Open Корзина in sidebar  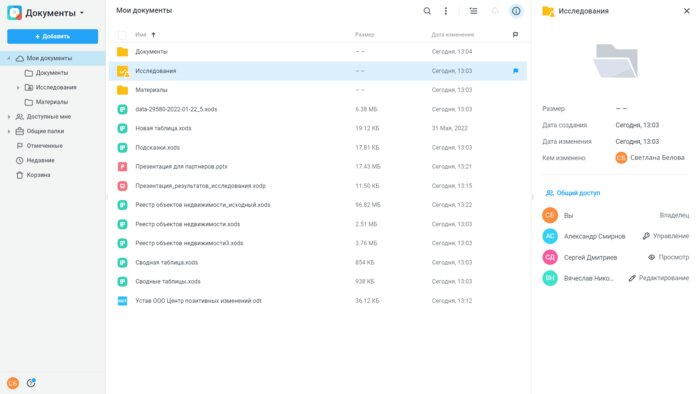click(x=38, y=175)
